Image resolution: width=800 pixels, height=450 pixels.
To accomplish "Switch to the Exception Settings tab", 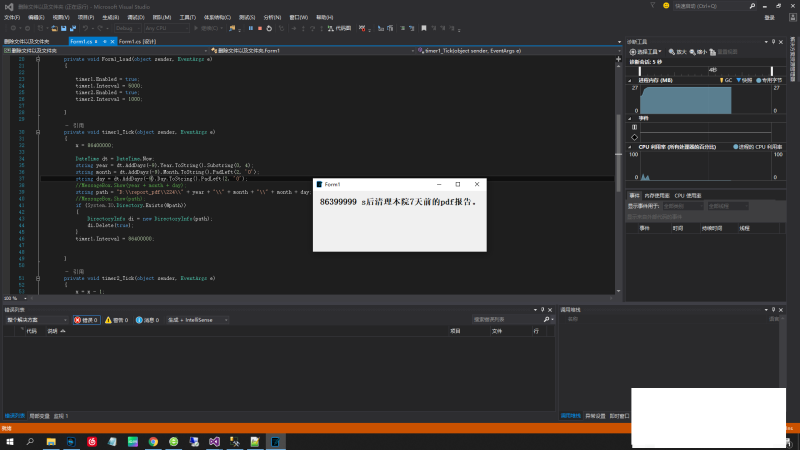I will (x=595, y=416).
